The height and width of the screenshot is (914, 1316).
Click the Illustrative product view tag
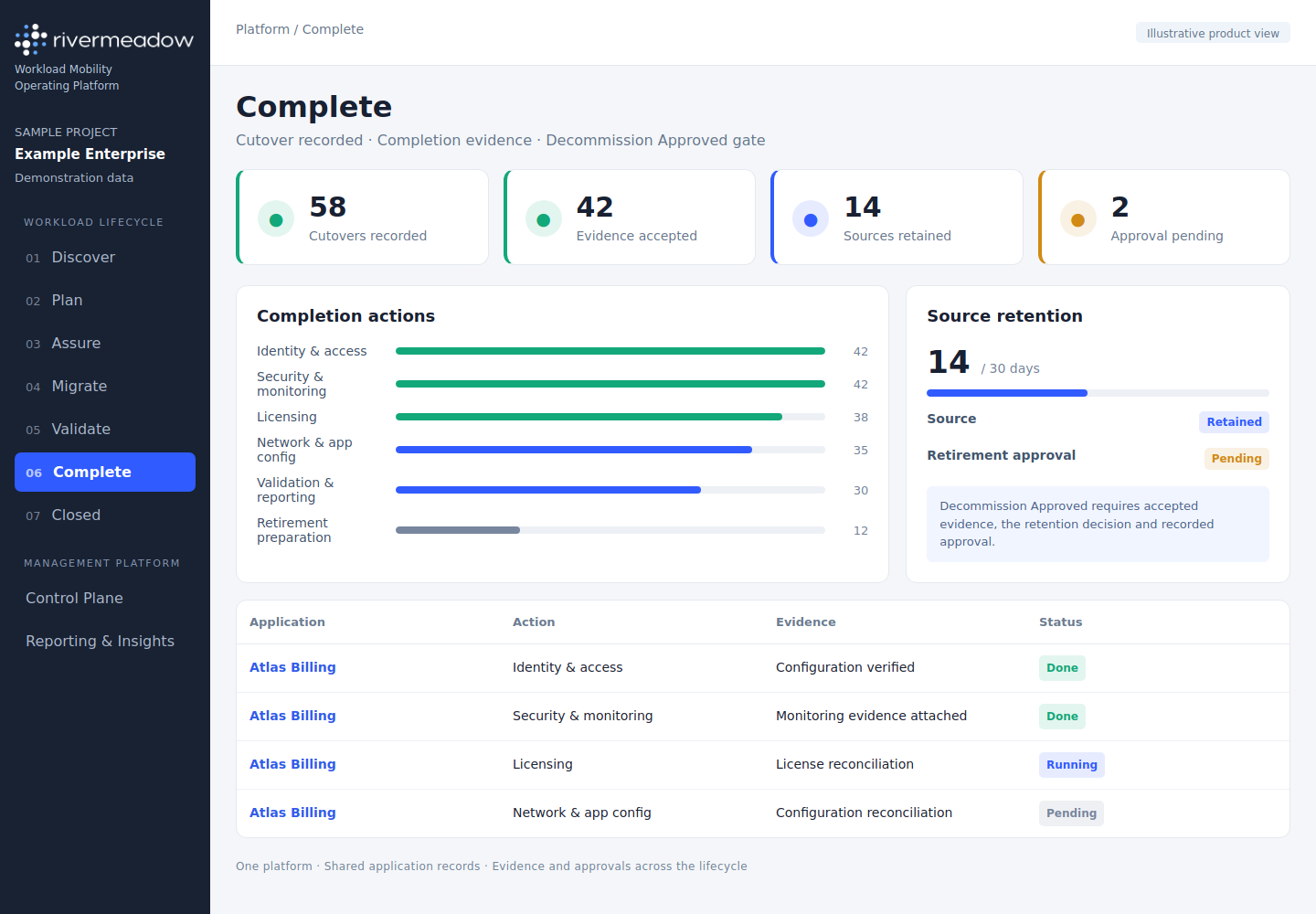(1213, 33)
